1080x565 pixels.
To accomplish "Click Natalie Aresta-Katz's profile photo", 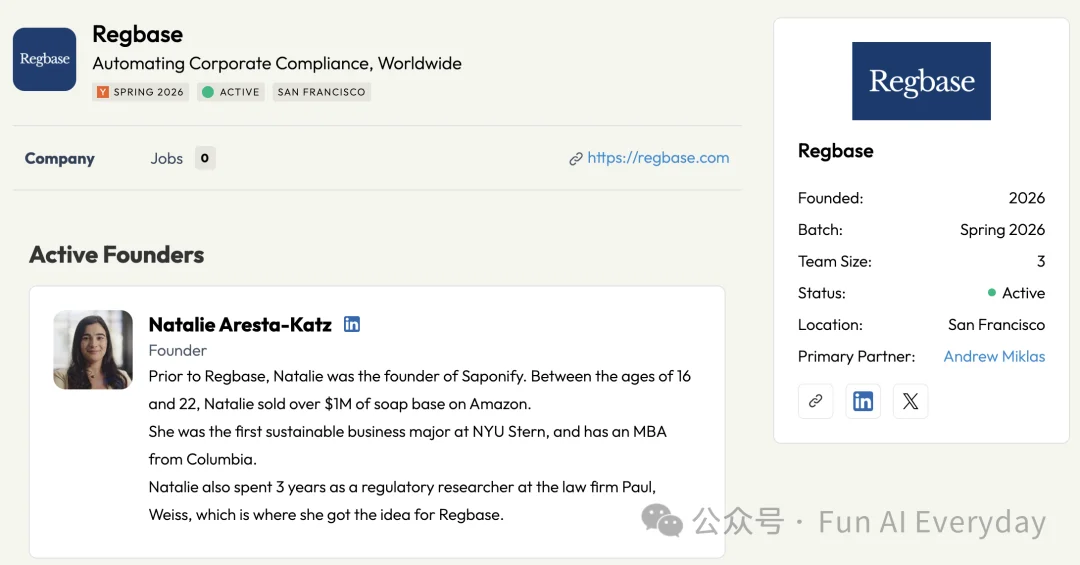I will pos(93,349).
